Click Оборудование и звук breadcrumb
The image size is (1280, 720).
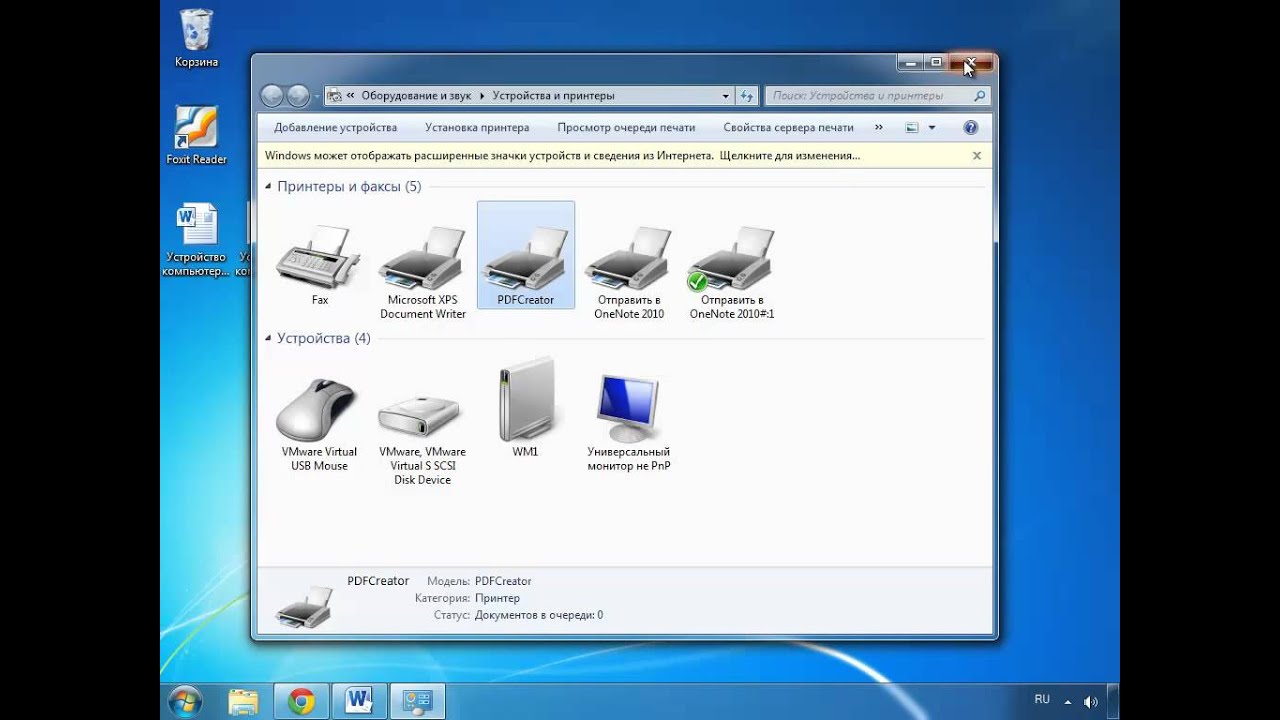416,96
